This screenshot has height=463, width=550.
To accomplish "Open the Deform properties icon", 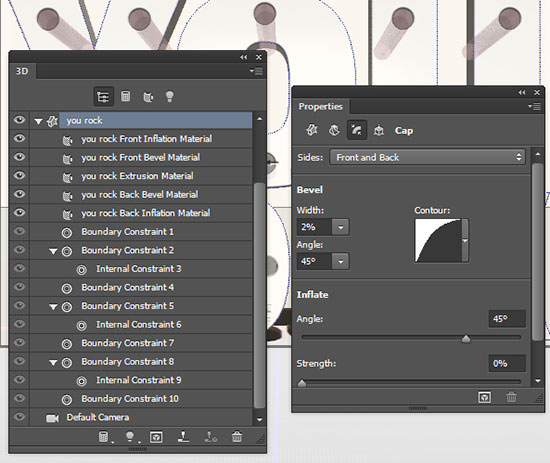I will pyautogui.click(x=334, y=130).
